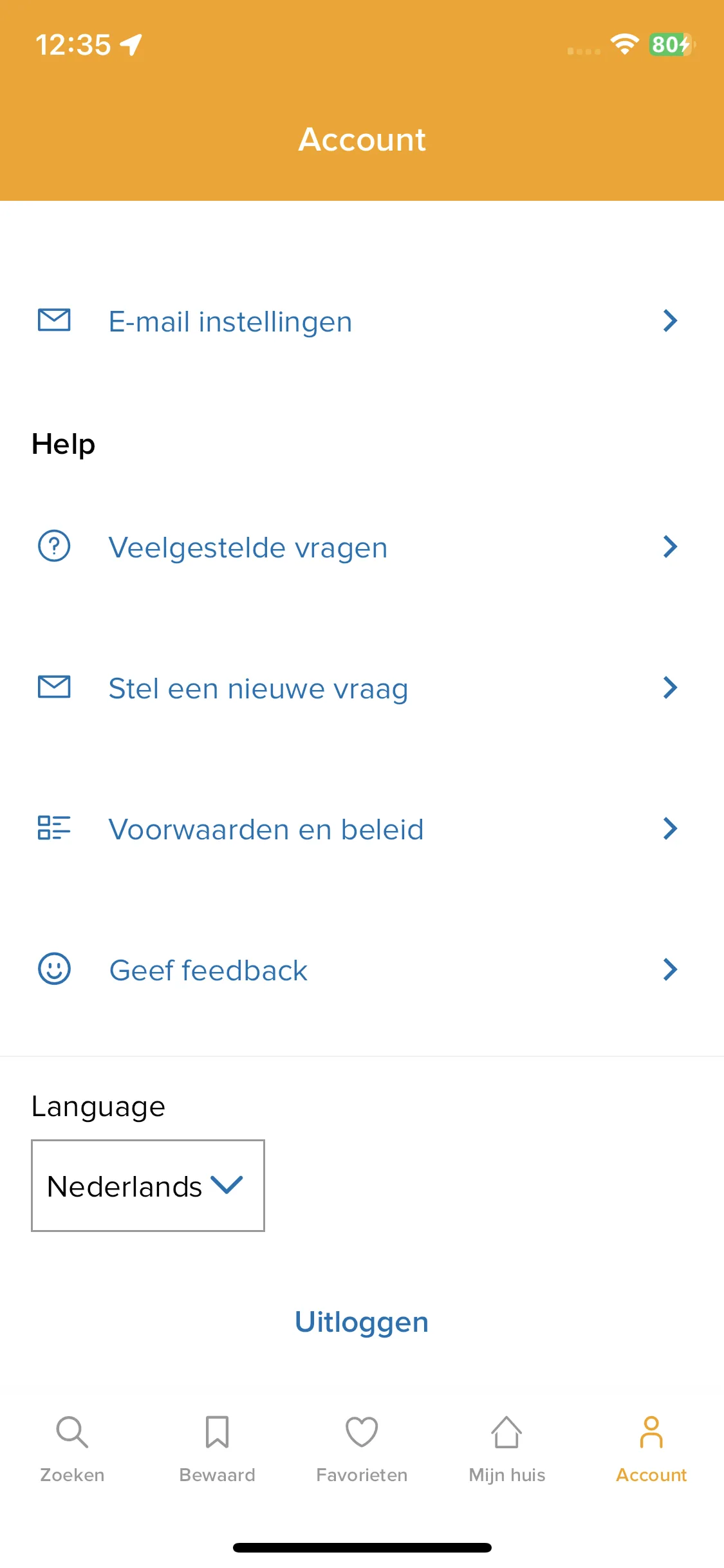Viewport: 724px width, 1568px height.
Task: Tap the question mark icon for Veelgestelde vragen
Action: (x=54, y=546)
